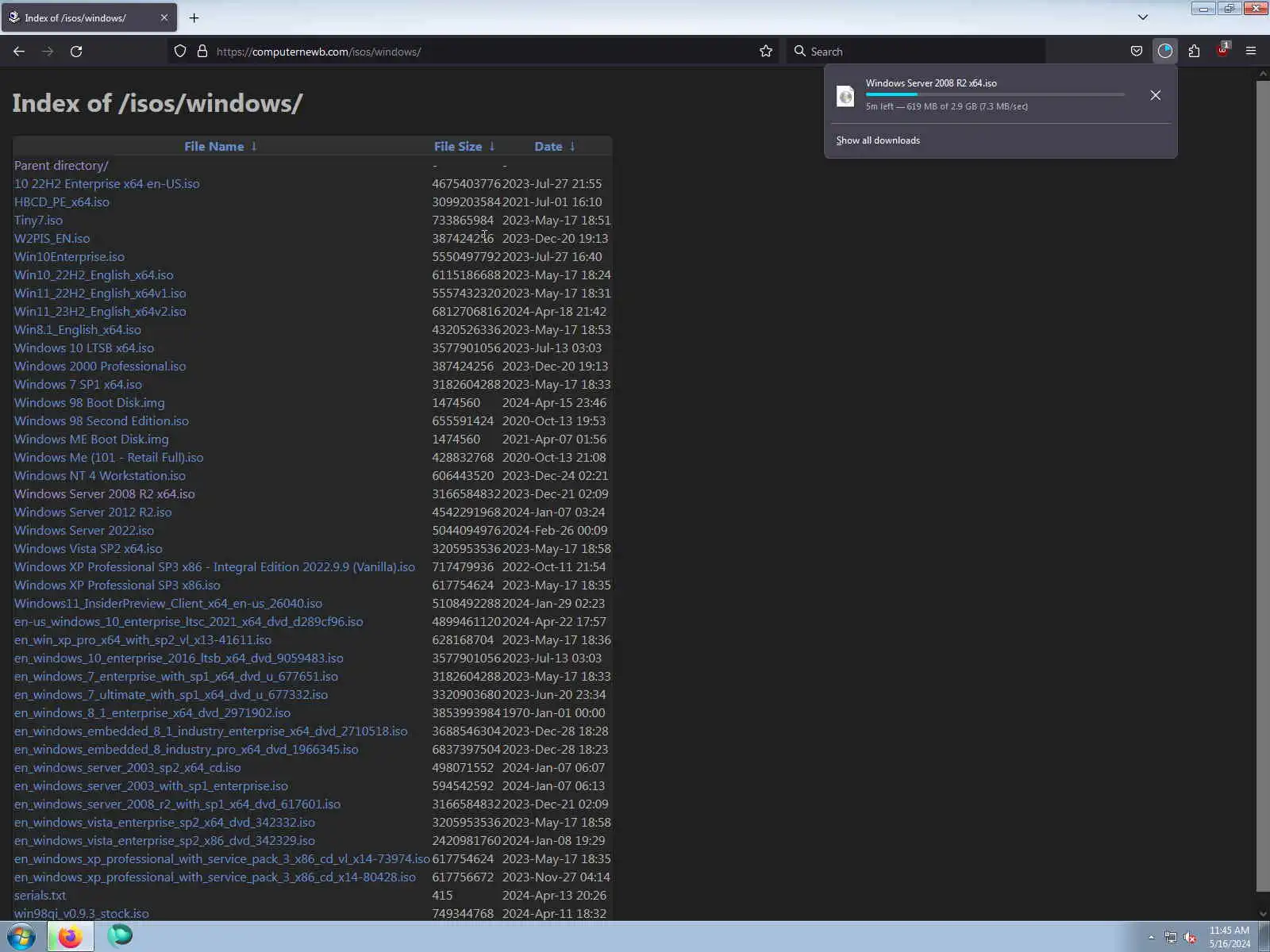Click file size 4675403776
Screen dimensions: 1270x952
click(467, 184)
